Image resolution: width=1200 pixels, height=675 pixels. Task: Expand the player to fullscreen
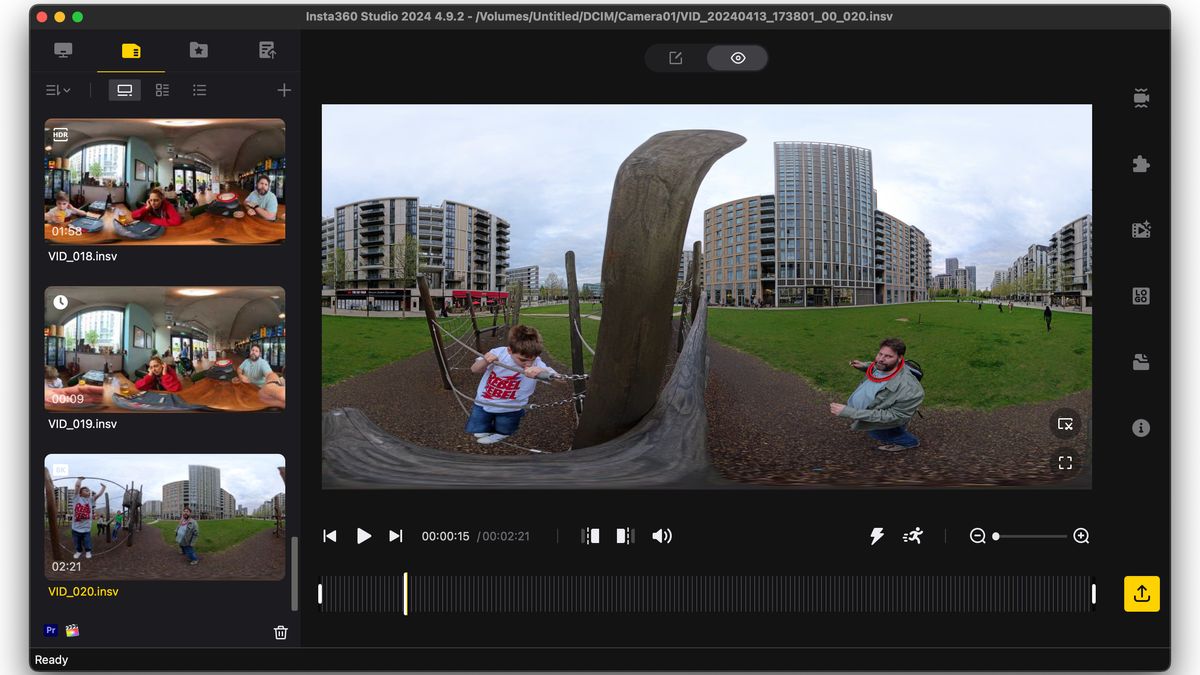(x=1065, y=463)
